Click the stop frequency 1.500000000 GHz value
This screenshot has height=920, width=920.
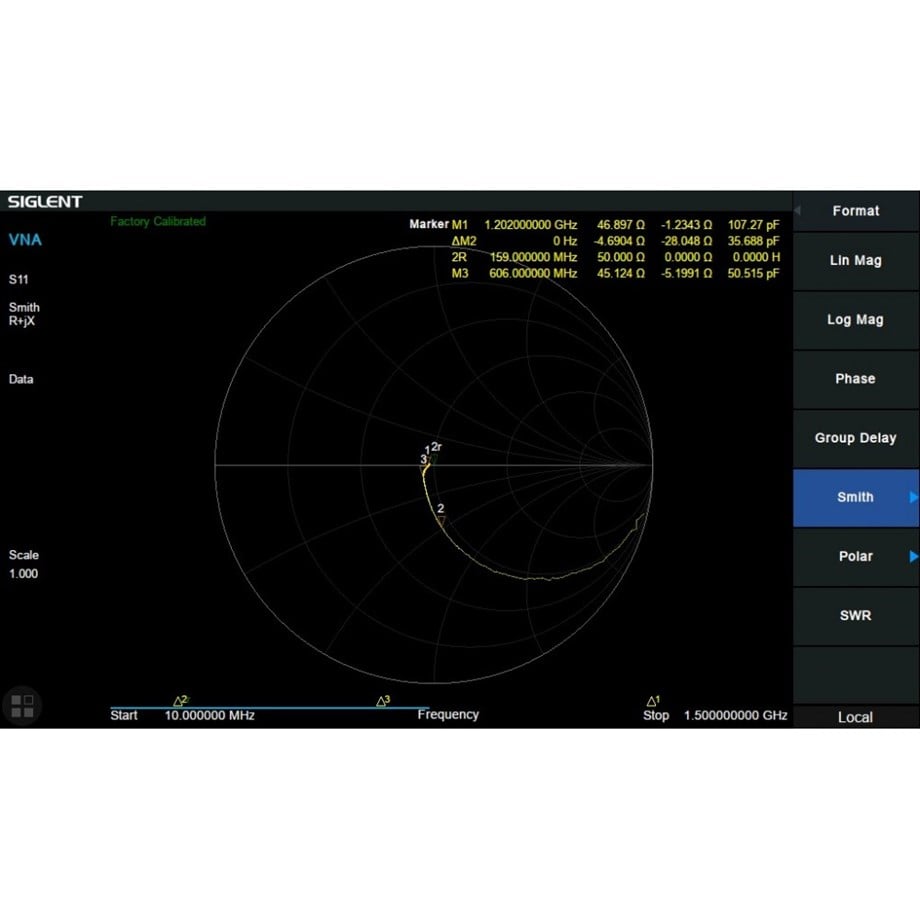[x=735, y=716]
